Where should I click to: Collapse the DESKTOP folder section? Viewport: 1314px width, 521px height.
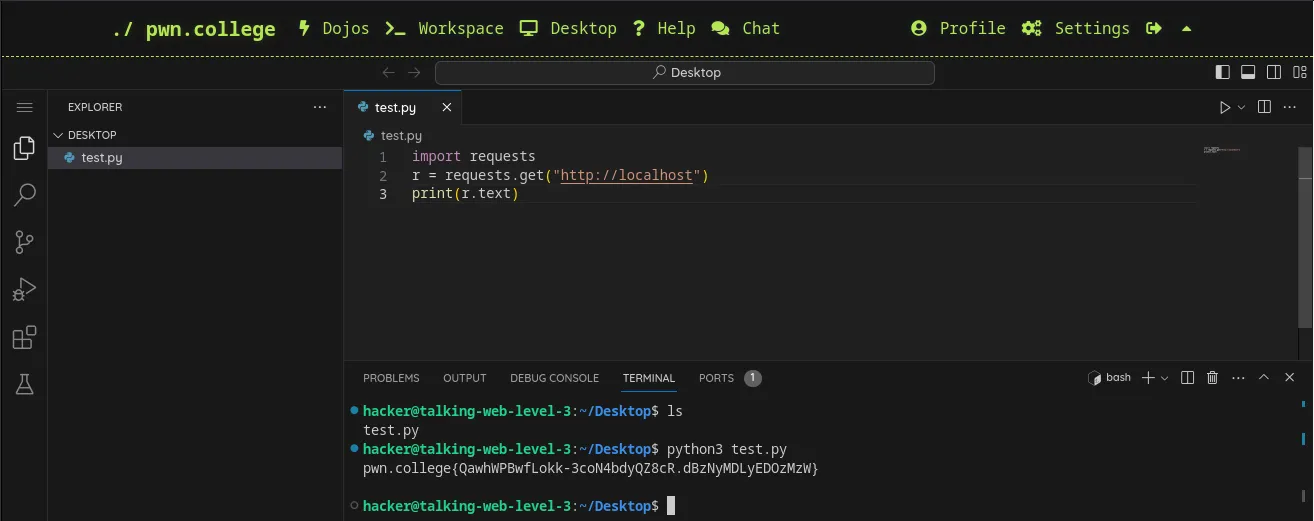[92, 135]
